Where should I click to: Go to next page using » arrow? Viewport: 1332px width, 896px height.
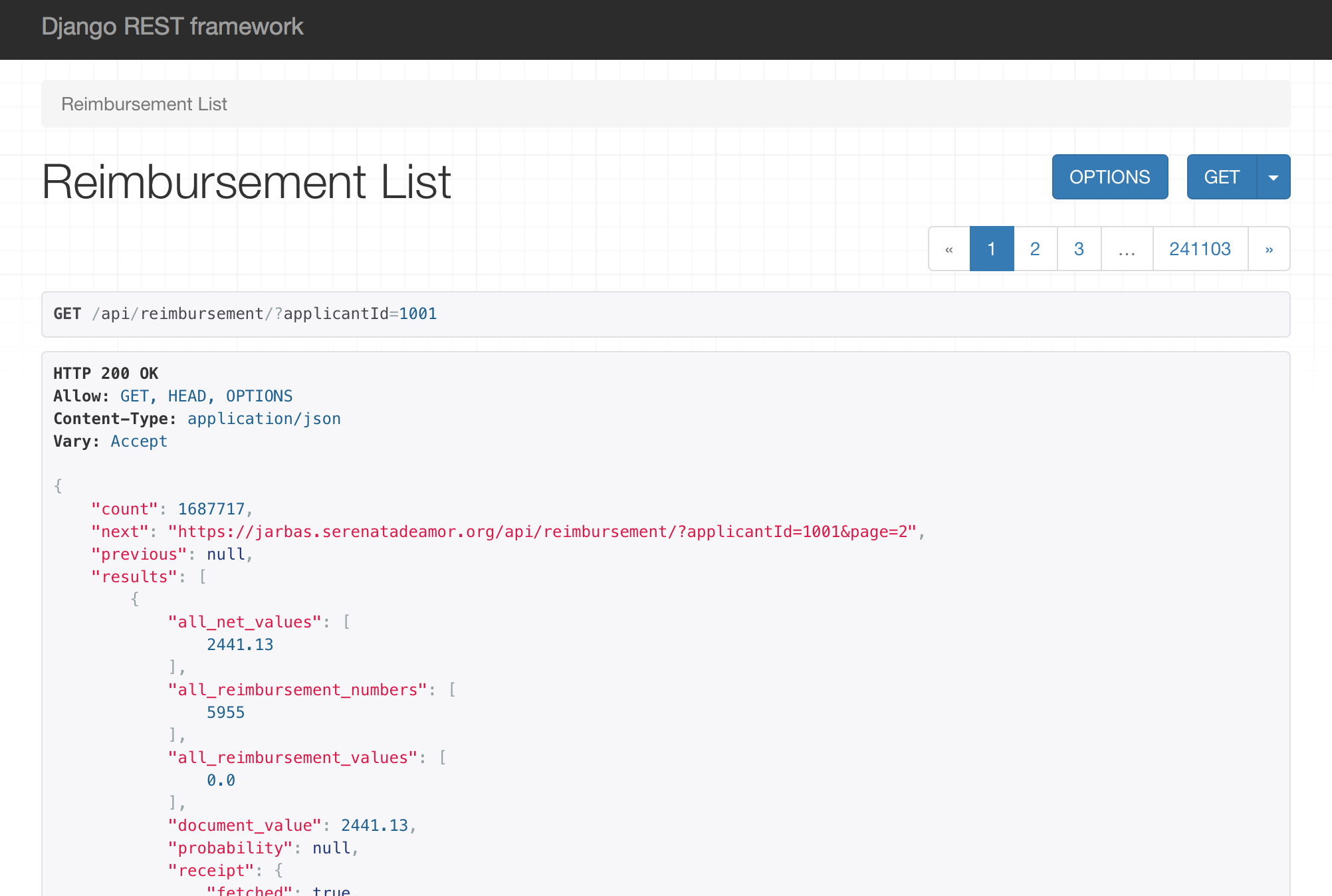[x=1269, y=249]
